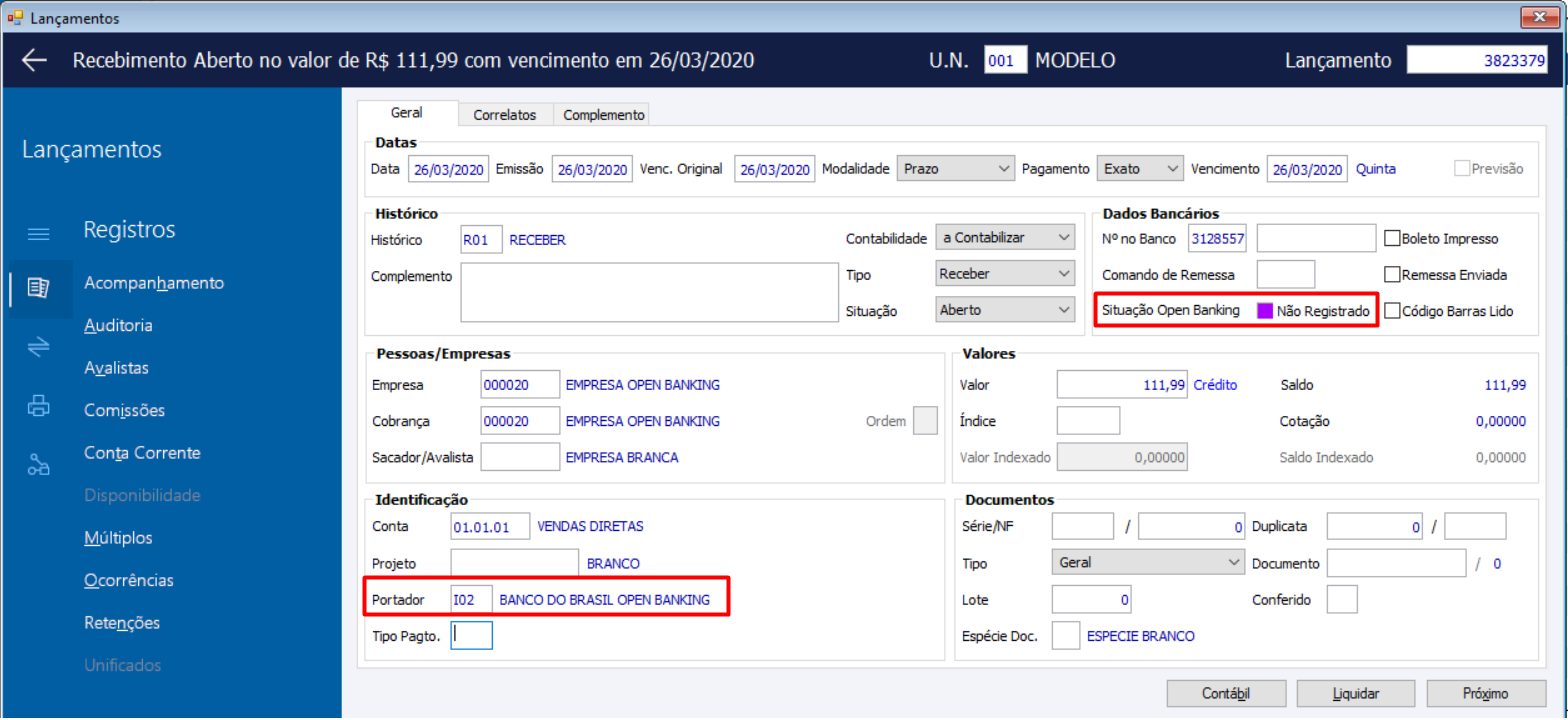Switch to the Correlatos tab
The height and width of the screenshot is (720, 1568).
pos(505,115)
